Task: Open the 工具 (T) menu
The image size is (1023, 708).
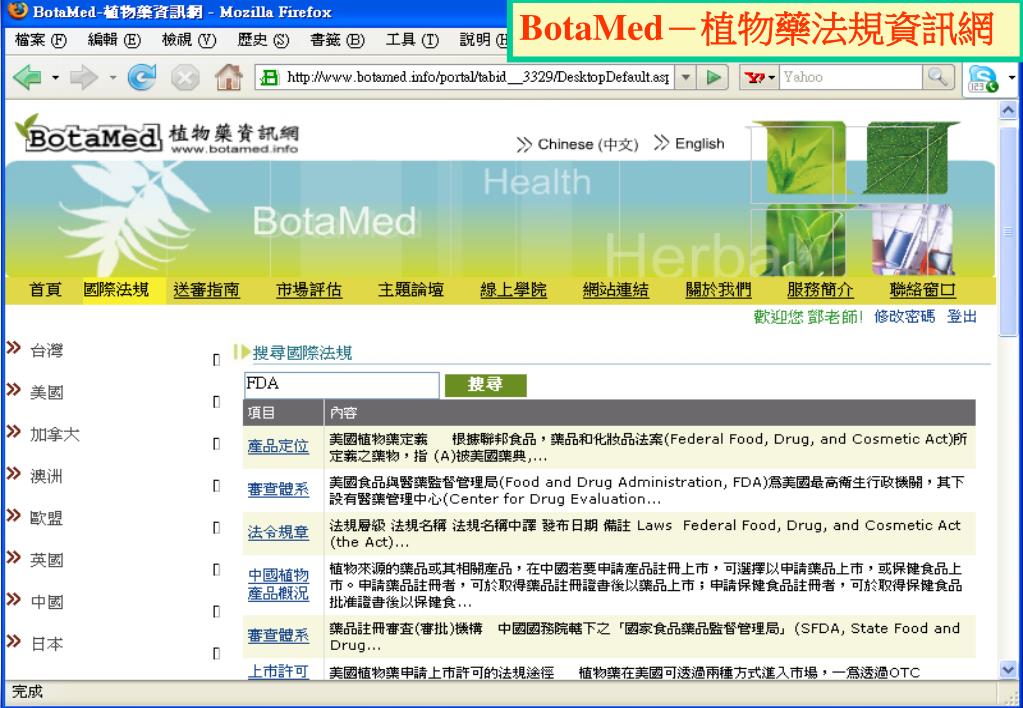Action: pos(412,40)
